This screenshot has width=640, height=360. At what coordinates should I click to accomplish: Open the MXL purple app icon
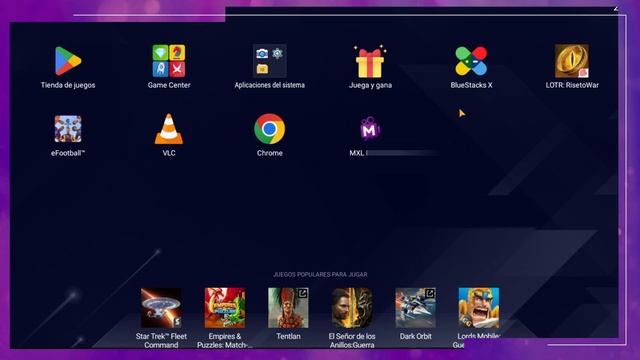point(370,129)
